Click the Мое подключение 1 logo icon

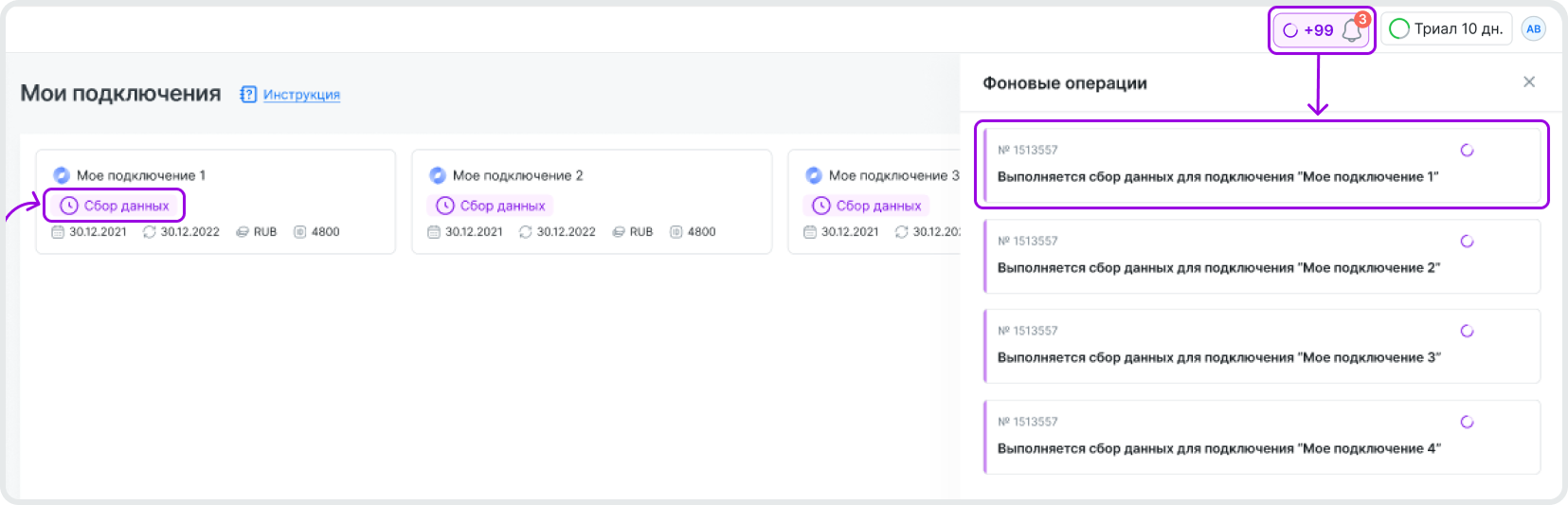pyautogui.click(x=62, y=175)
